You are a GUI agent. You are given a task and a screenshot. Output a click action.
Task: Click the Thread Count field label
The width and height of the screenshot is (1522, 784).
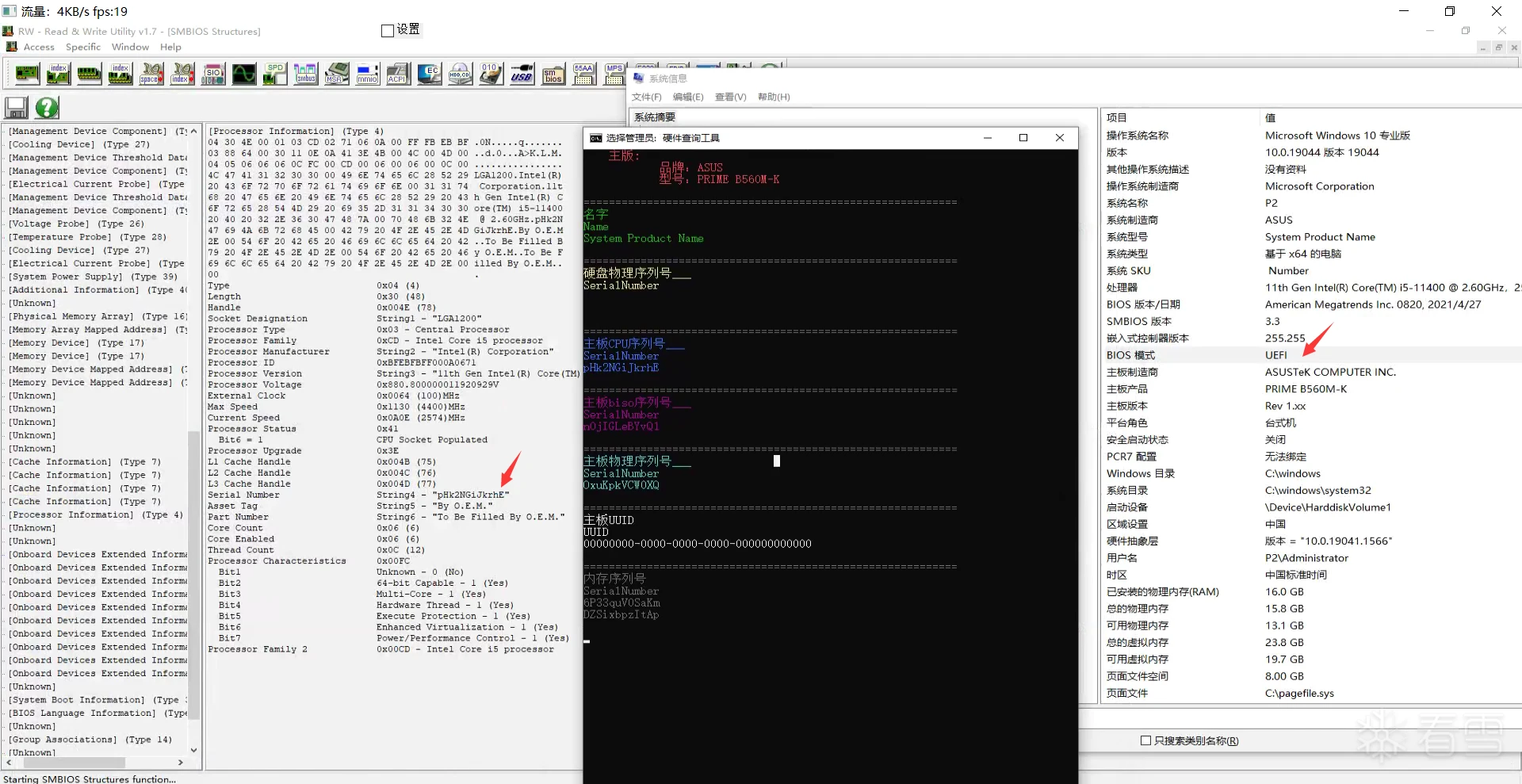pos(241,550)
